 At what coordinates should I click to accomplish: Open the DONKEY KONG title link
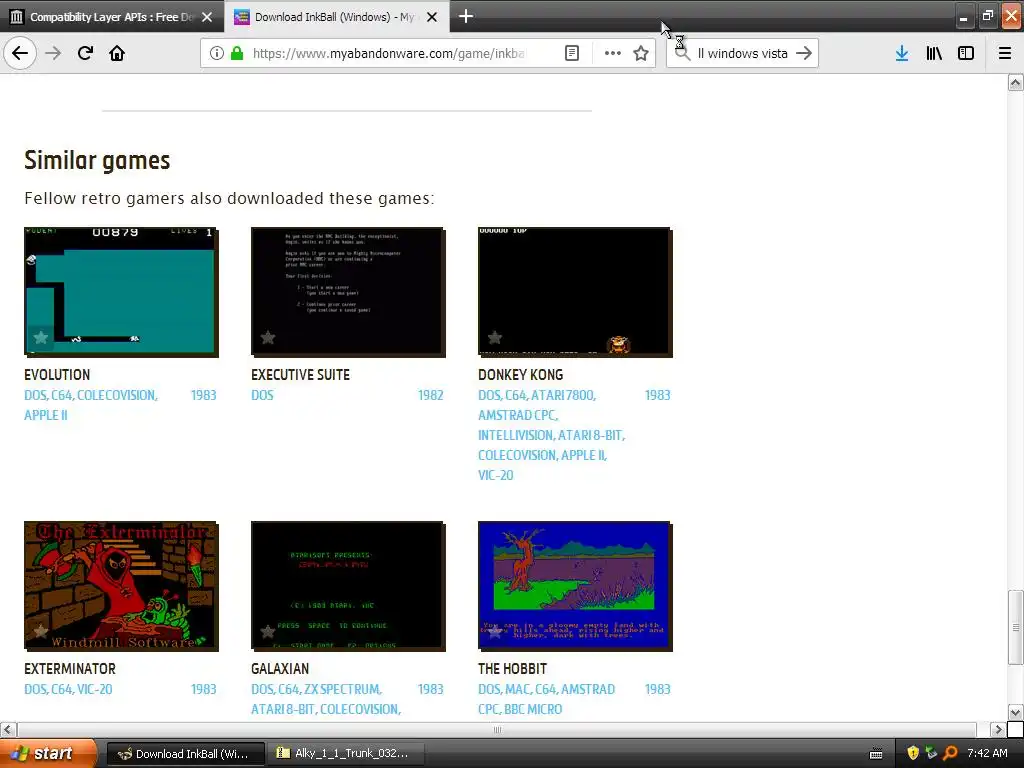tap(520, 375)
